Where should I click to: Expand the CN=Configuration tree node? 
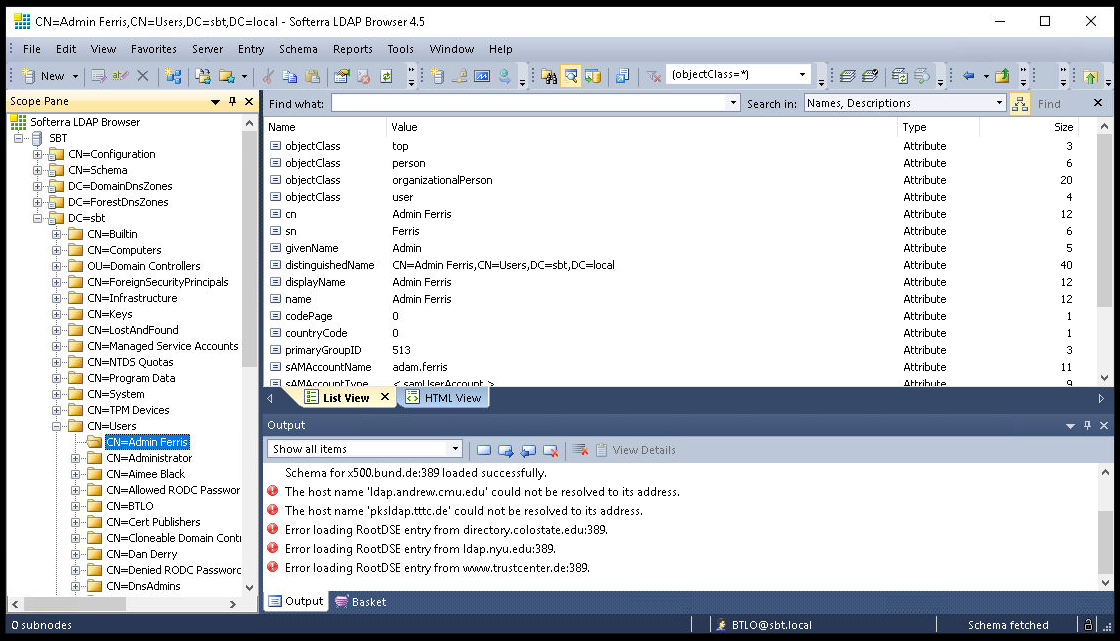click(37, 154)
